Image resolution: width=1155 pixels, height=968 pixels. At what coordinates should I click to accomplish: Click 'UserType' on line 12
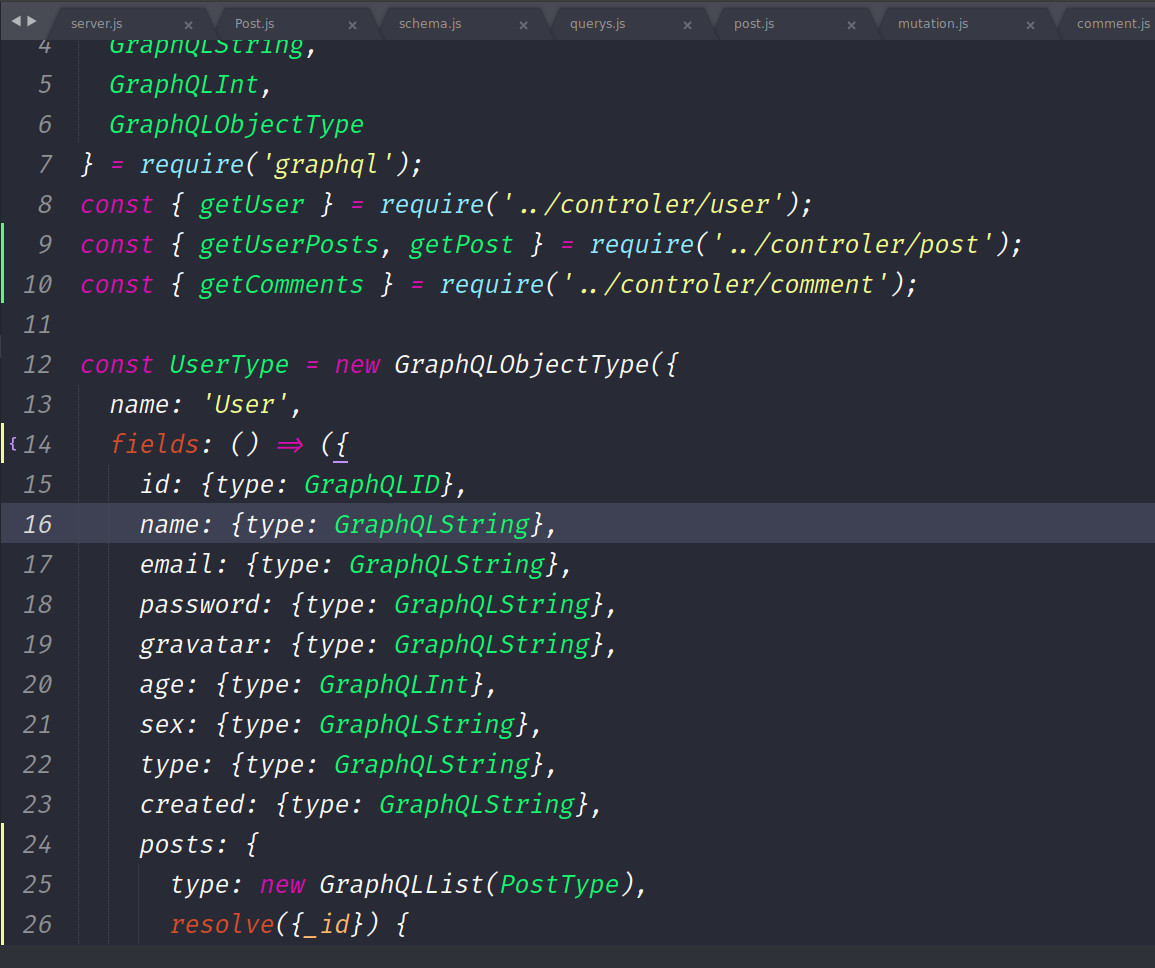click(x=229, y=364)
